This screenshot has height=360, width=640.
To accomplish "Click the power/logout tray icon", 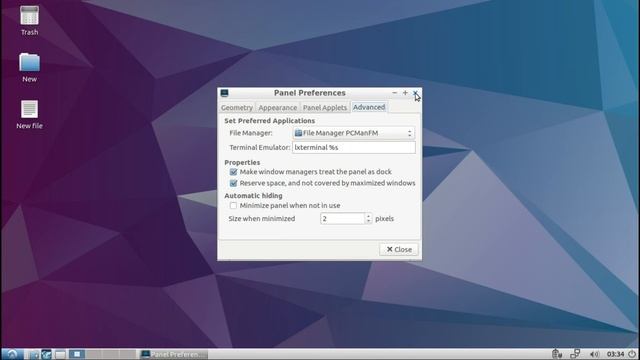I will (x=632, y=354).
